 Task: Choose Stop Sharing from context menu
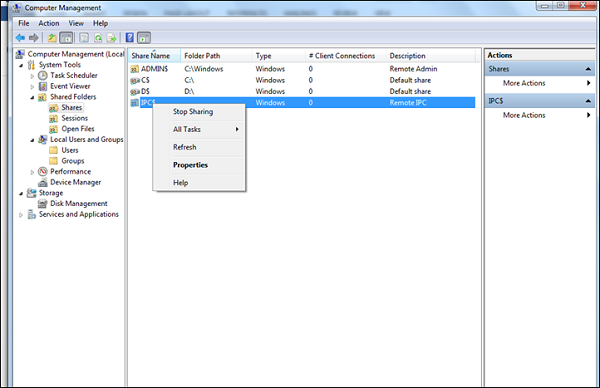tap(199, 112)
